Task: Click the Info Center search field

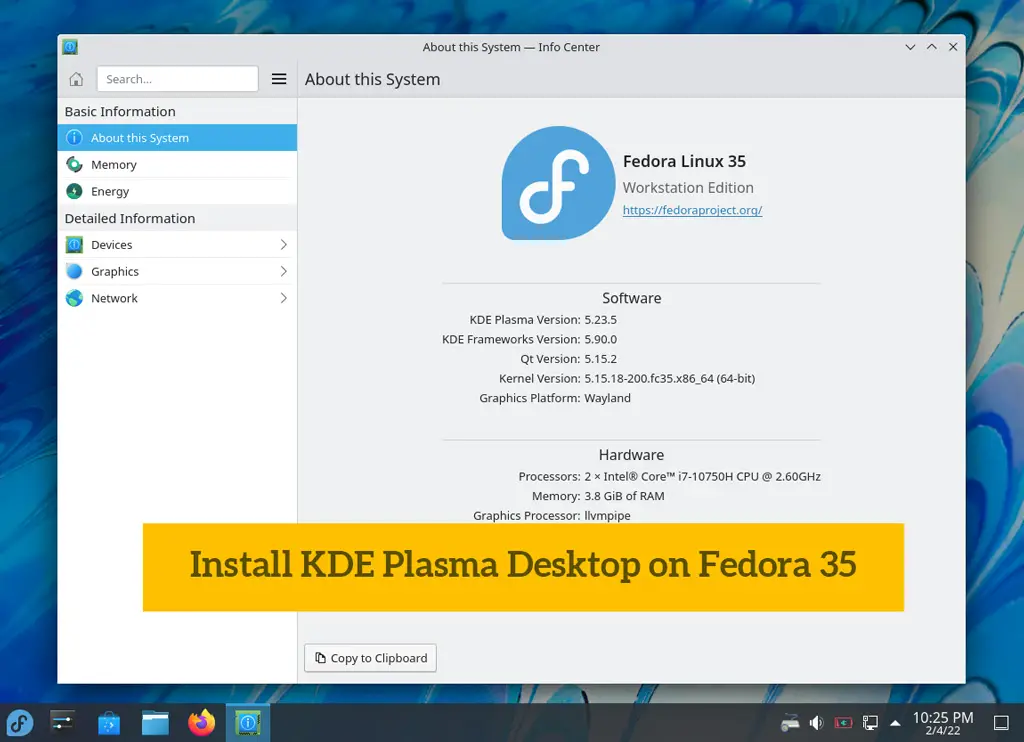Action: (x=178, y=79)
